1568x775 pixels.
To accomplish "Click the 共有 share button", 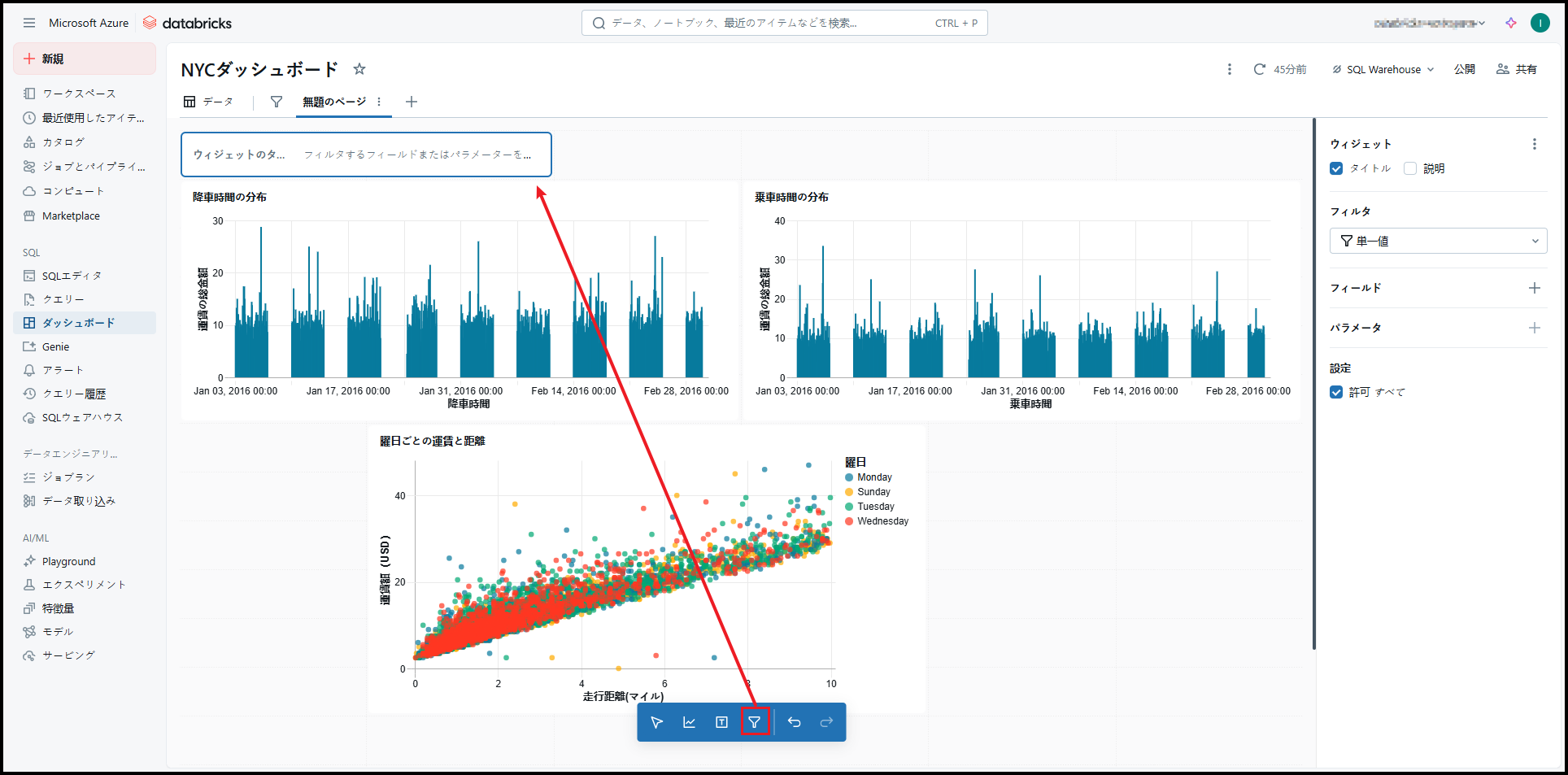I will (x=1517, y=69).
